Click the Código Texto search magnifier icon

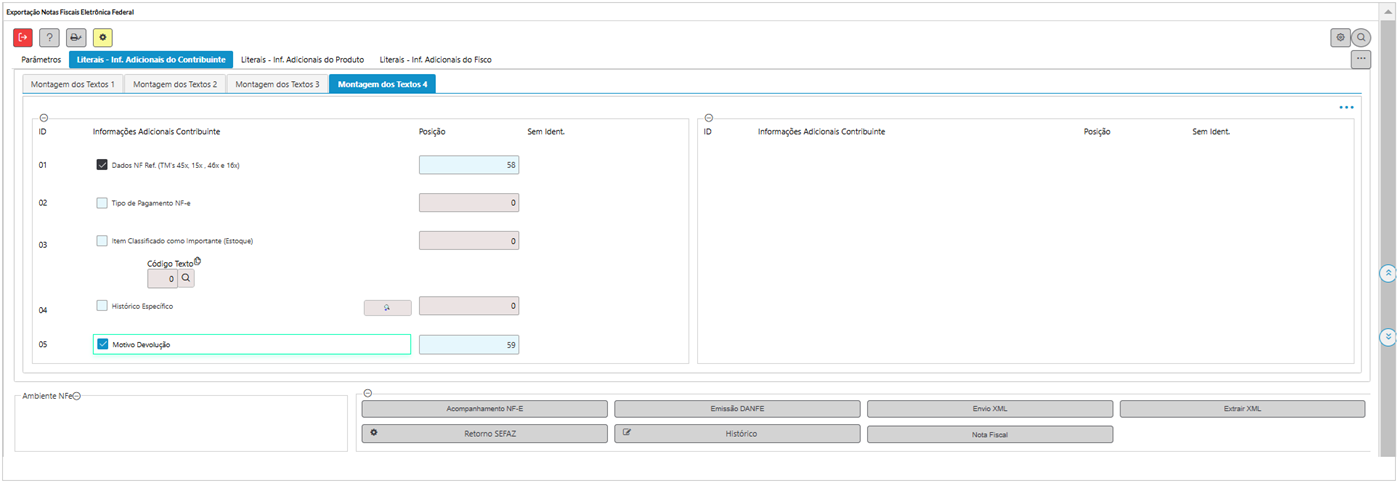click(186, 279)
